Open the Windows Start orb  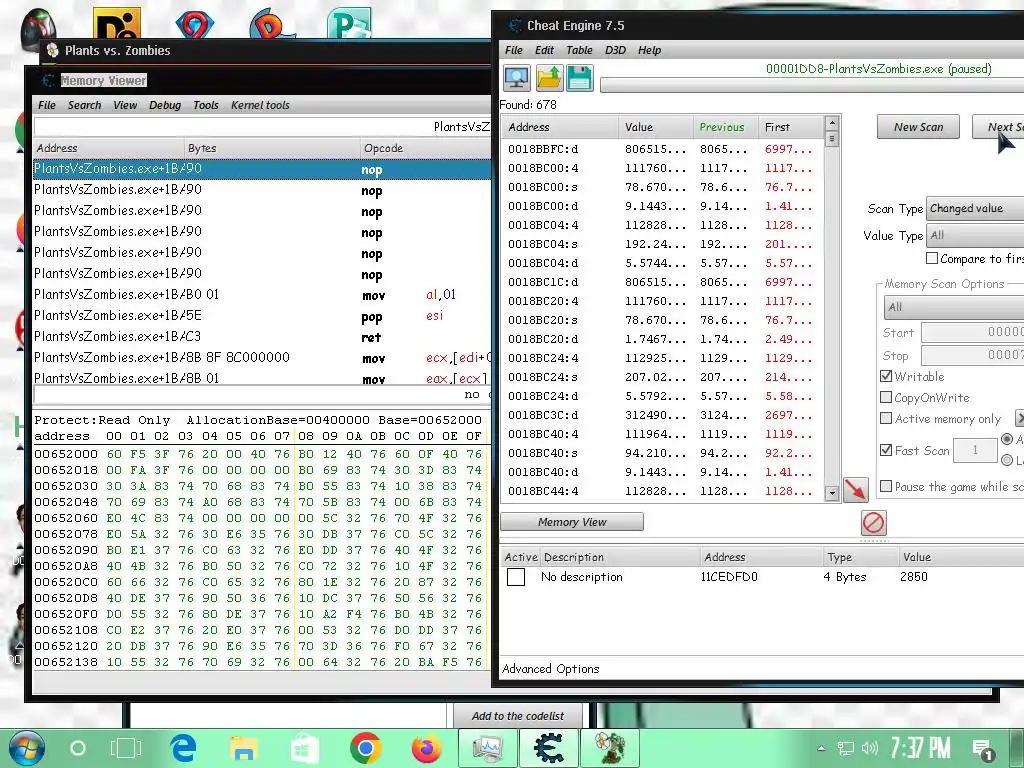point(26,748)
